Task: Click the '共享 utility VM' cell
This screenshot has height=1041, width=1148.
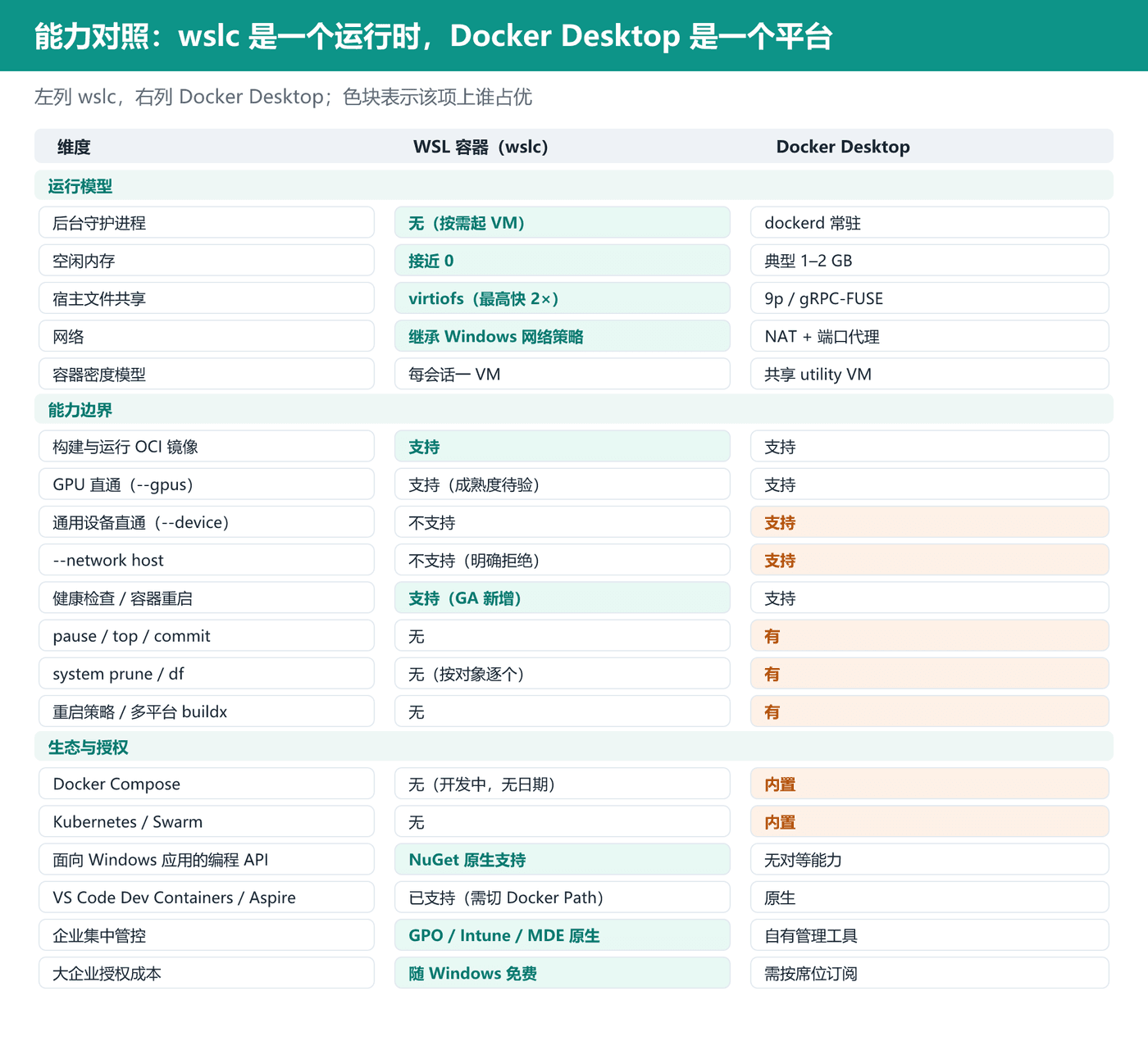Action: (930, 374)
